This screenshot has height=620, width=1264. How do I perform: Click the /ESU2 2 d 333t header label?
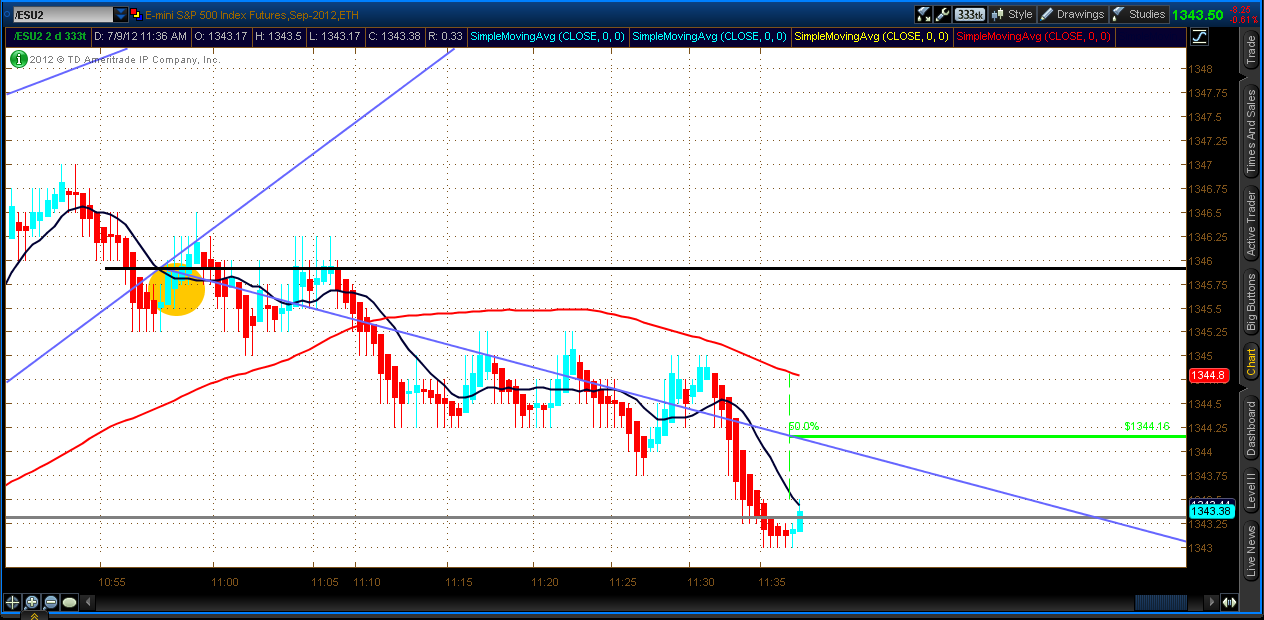48,36
